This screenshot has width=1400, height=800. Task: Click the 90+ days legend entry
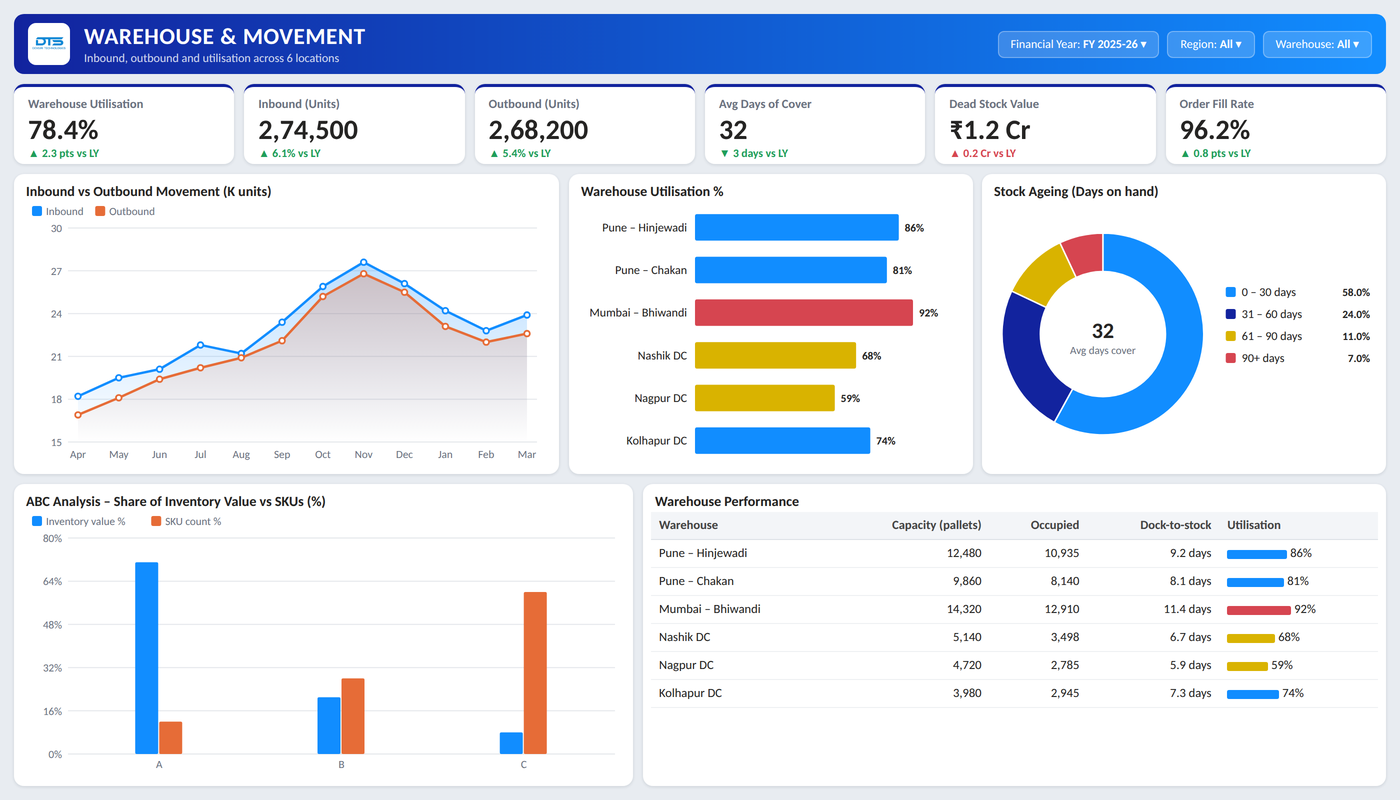1297,358
